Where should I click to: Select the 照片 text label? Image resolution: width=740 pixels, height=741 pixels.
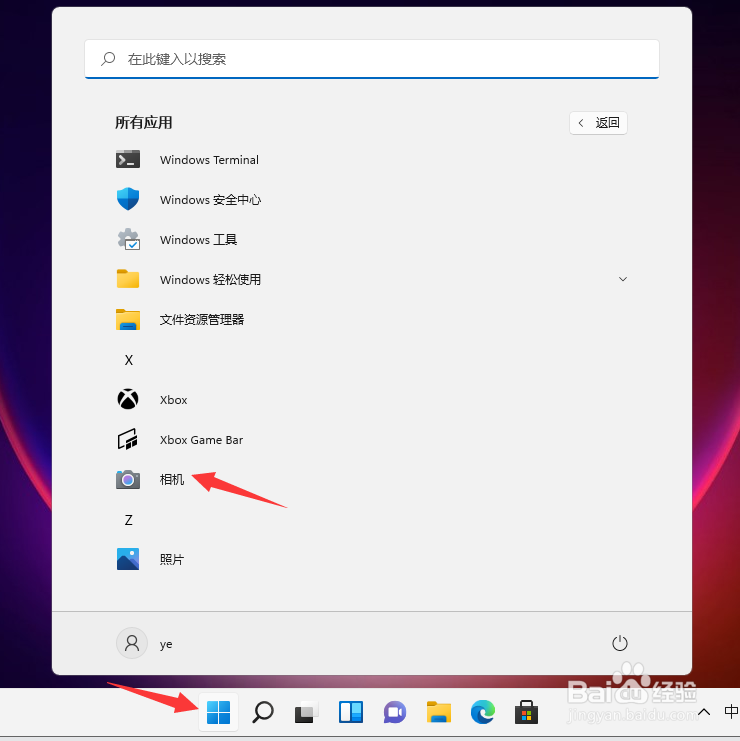point(172,560)
